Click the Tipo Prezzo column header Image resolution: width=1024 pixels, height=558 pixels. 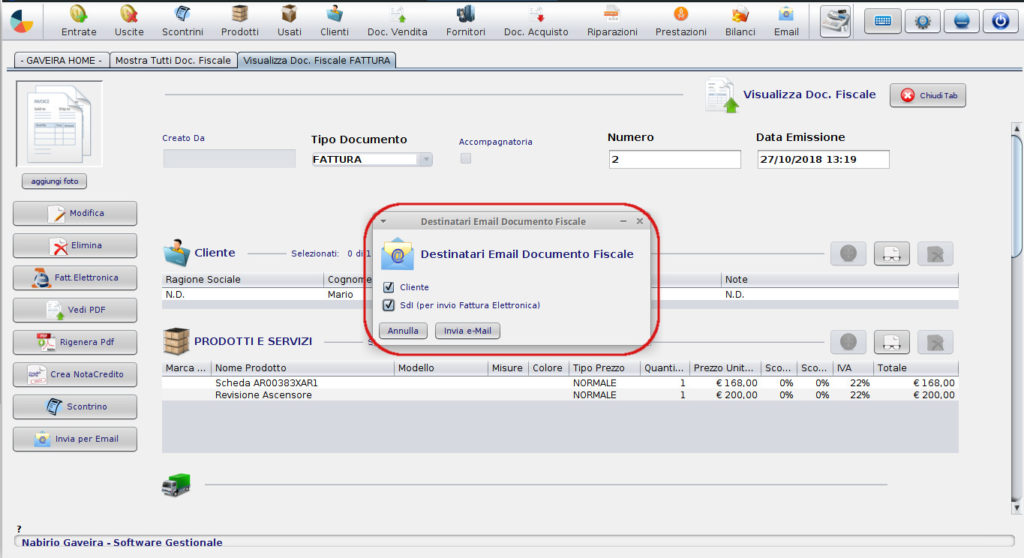[x=604, y=368]
